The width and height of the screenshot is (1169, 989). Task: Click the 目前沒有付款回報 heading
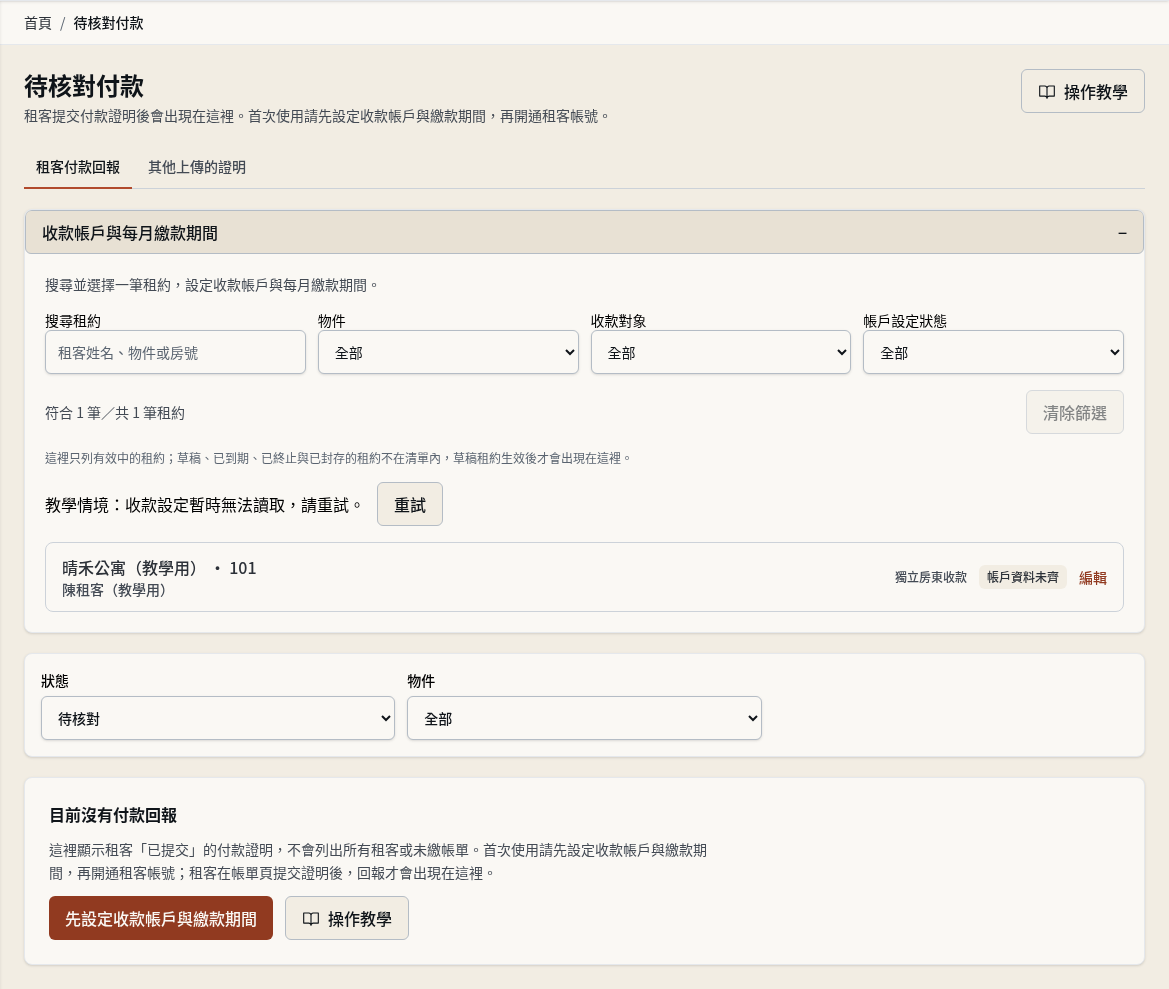tap(113, 815)
